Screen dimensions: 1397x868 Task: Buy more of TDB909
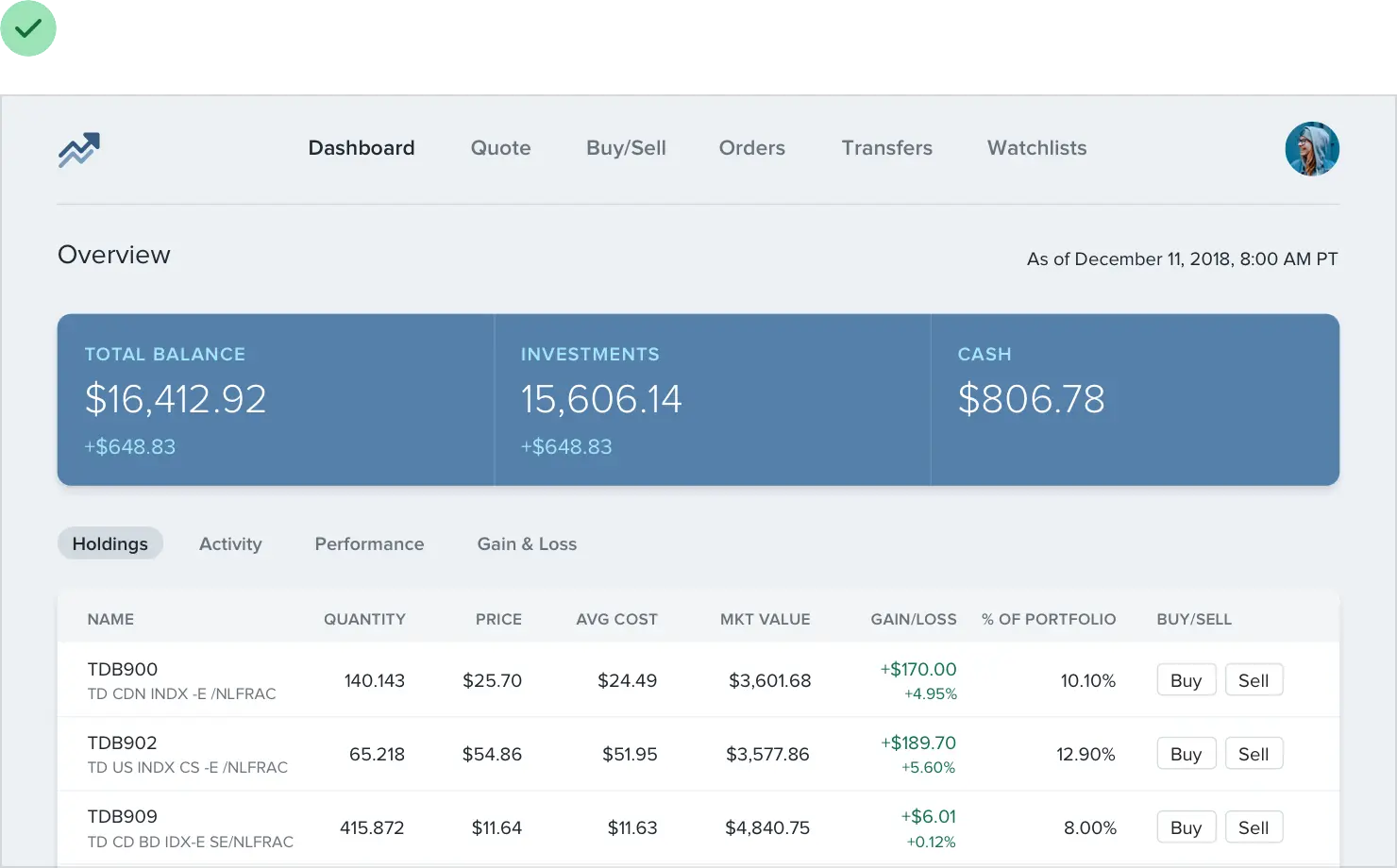(1186, 827)
